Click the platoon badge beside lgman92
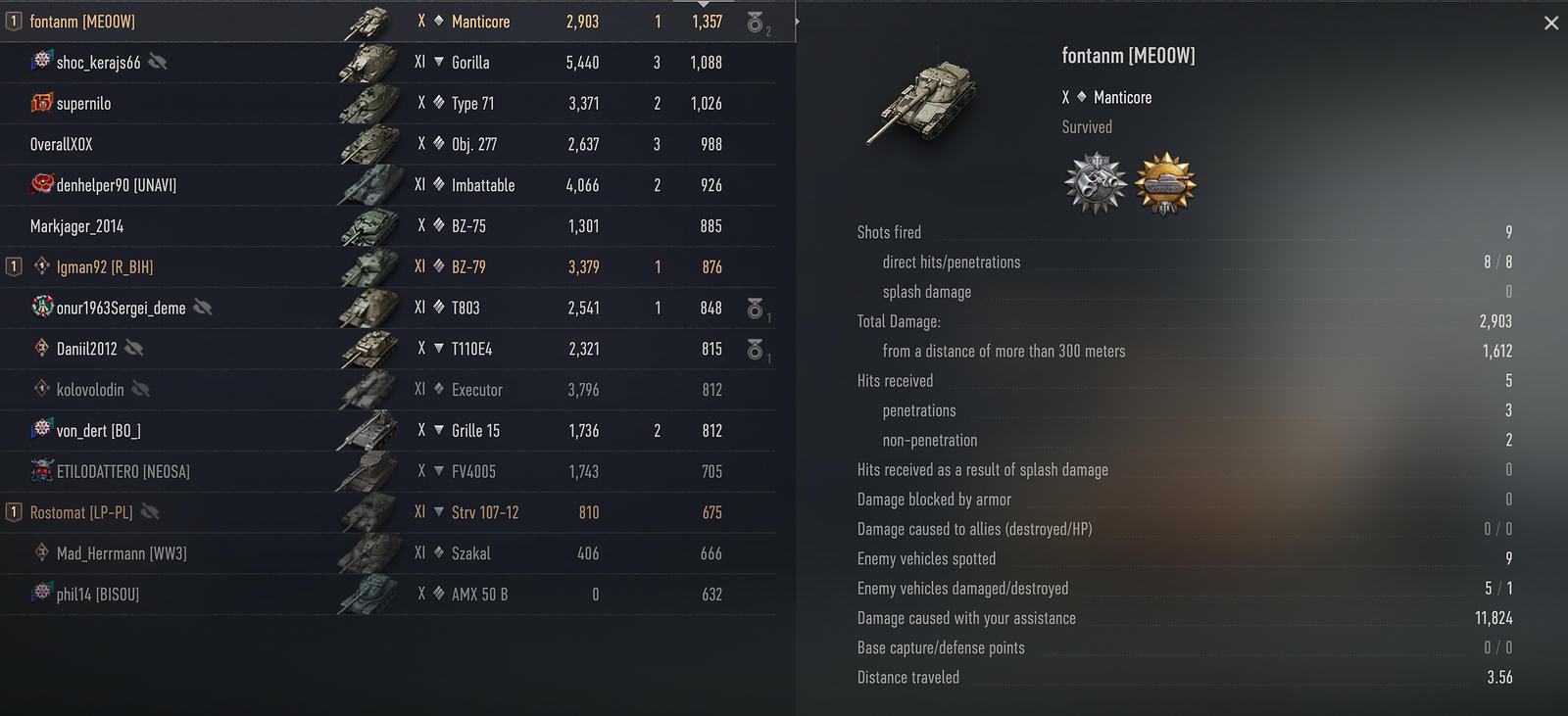 14,266
